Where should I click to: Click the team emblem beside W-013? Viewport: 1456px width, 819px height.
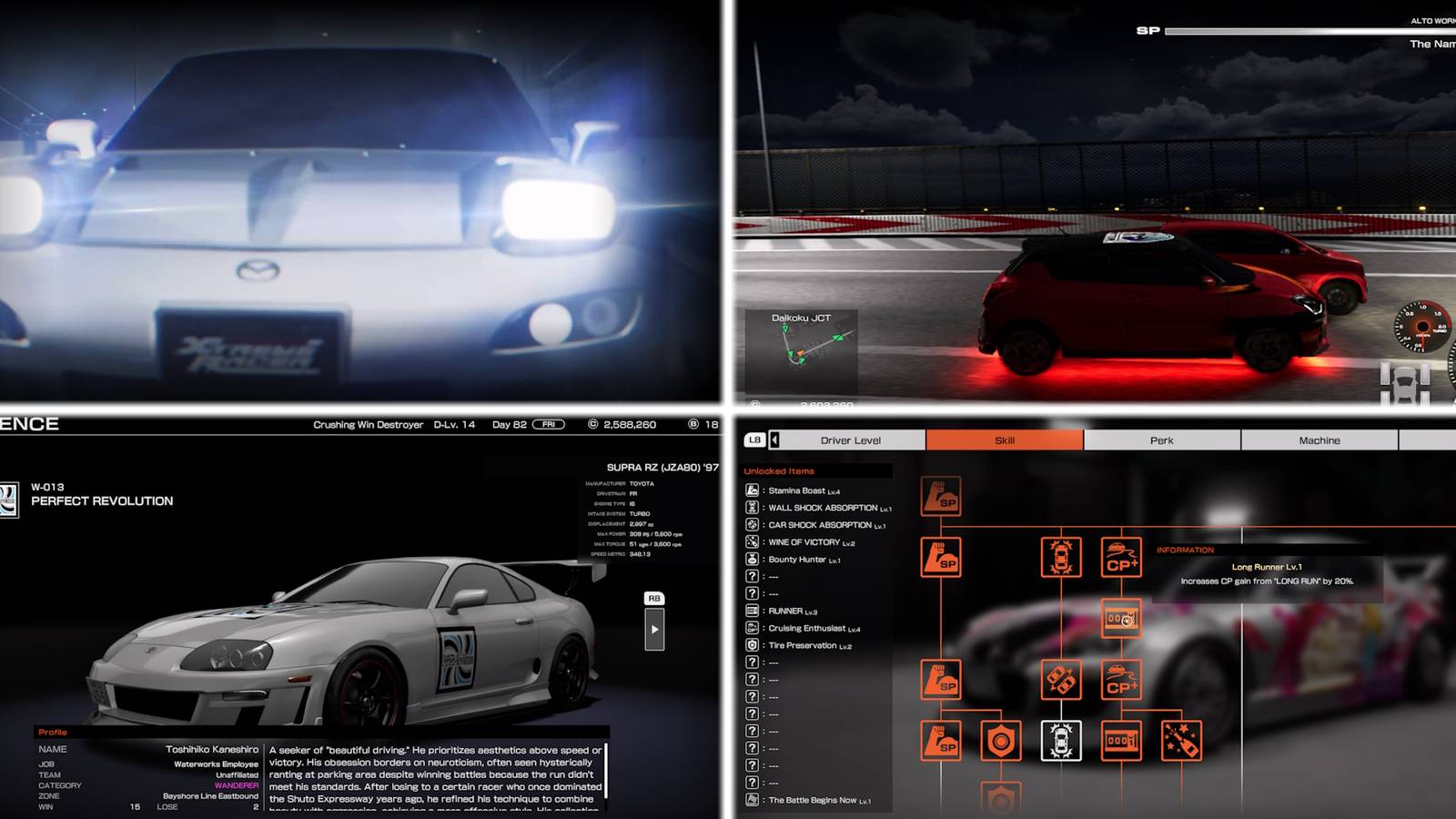pos(8,500)
